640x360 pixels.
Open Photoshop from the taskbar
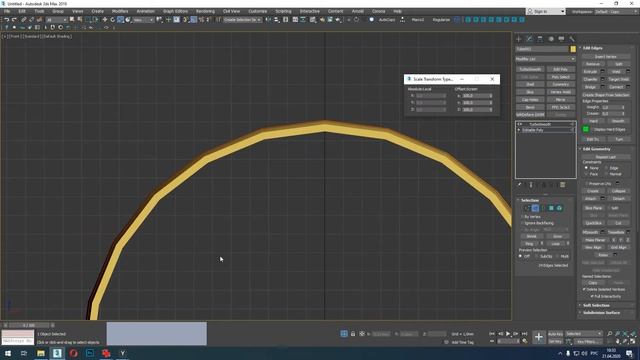[x=90, y=353]
